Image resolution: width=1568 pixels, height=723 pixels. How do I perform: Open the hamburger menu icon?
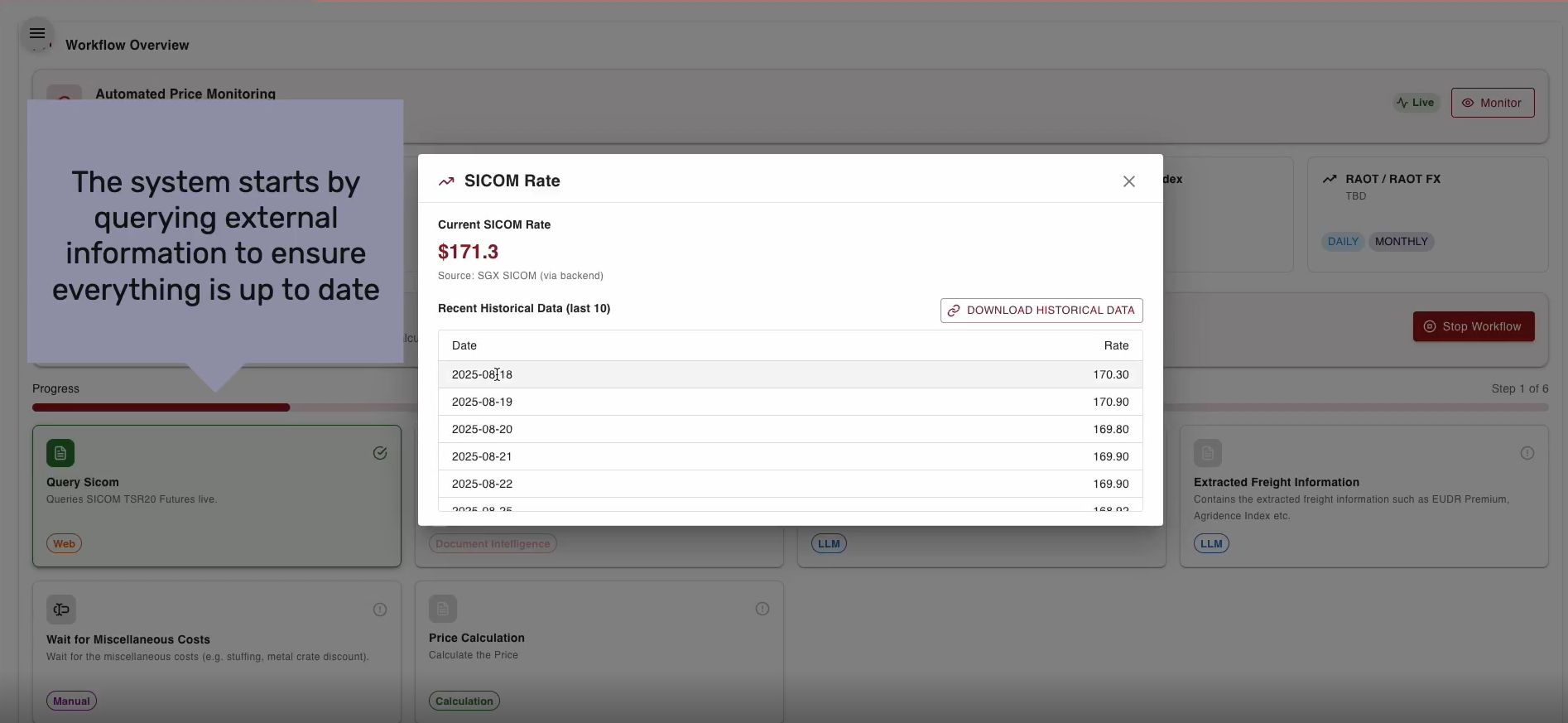37,34
